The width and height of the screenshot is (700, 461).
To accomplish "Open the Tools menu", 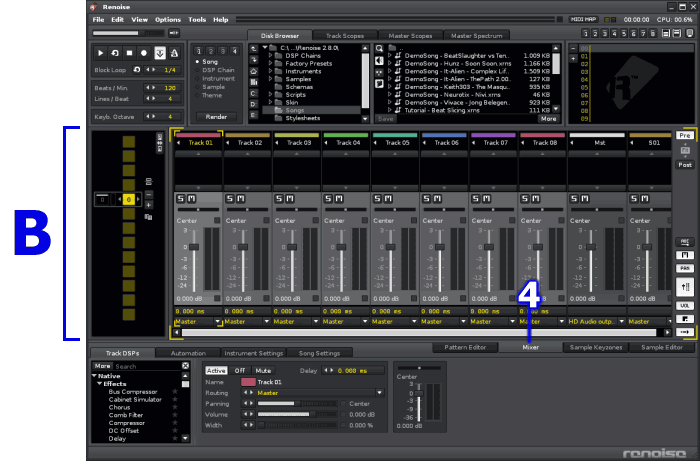I will [197, 20].
